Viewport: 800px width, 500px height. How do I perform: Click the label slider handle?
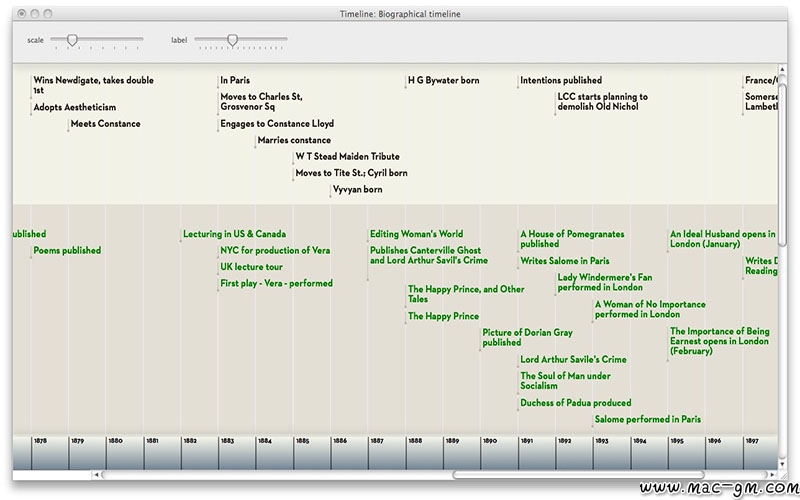tap(232, 40)
